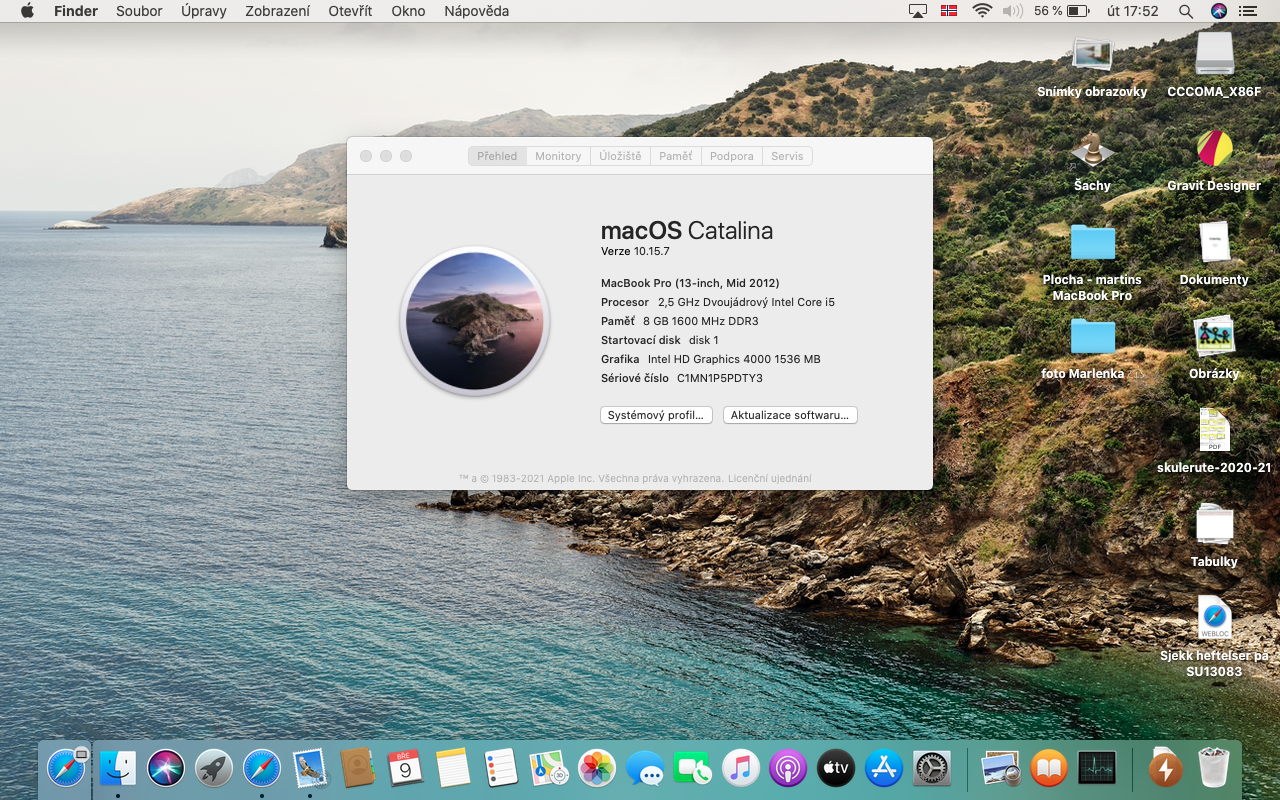This screenshot has height=800, width=1280.
Task: Click the Systémový profil button
Action: pyautogui.click(x=656, y=415)
